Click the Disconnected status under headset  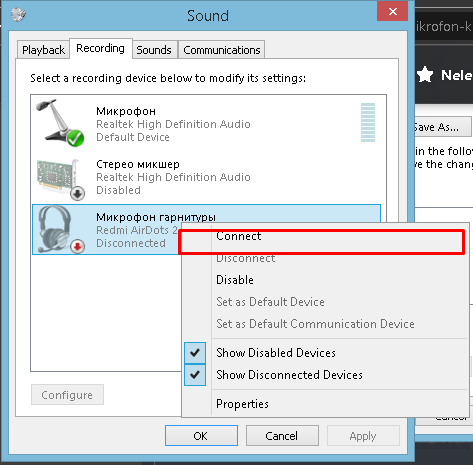click(x=131, y=243)
